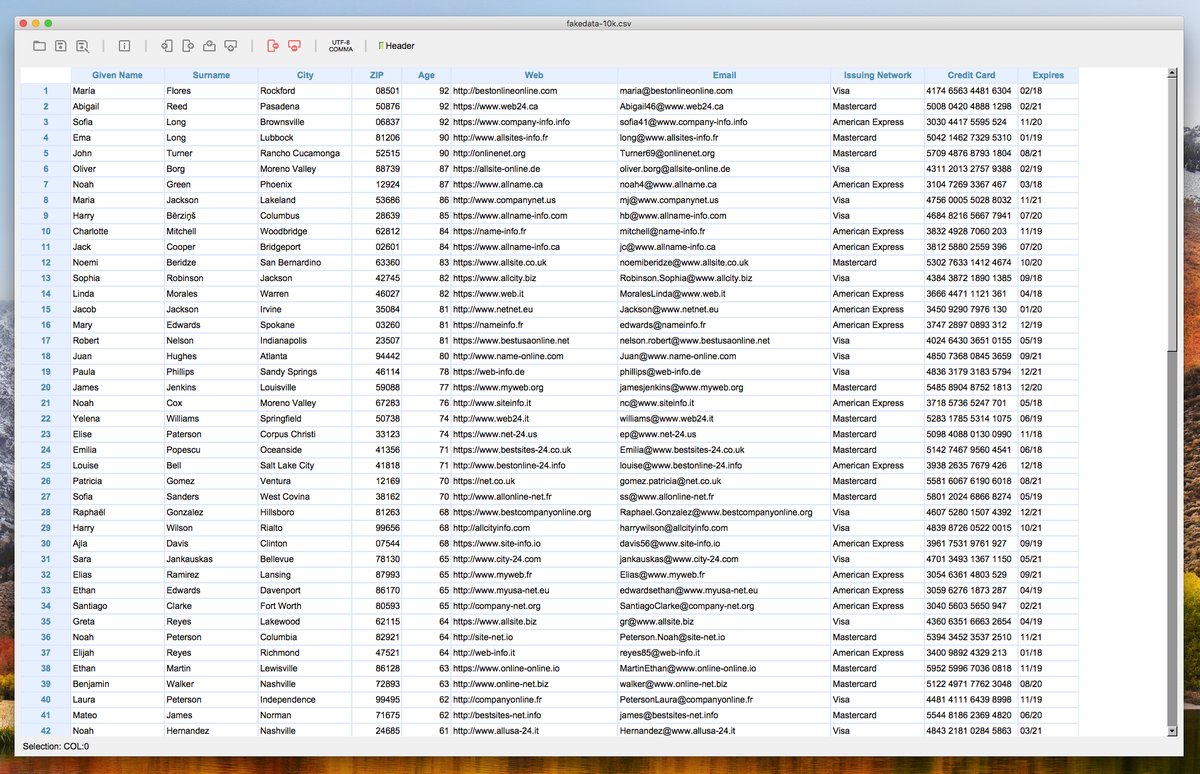Select the Given Name column header

117,75
